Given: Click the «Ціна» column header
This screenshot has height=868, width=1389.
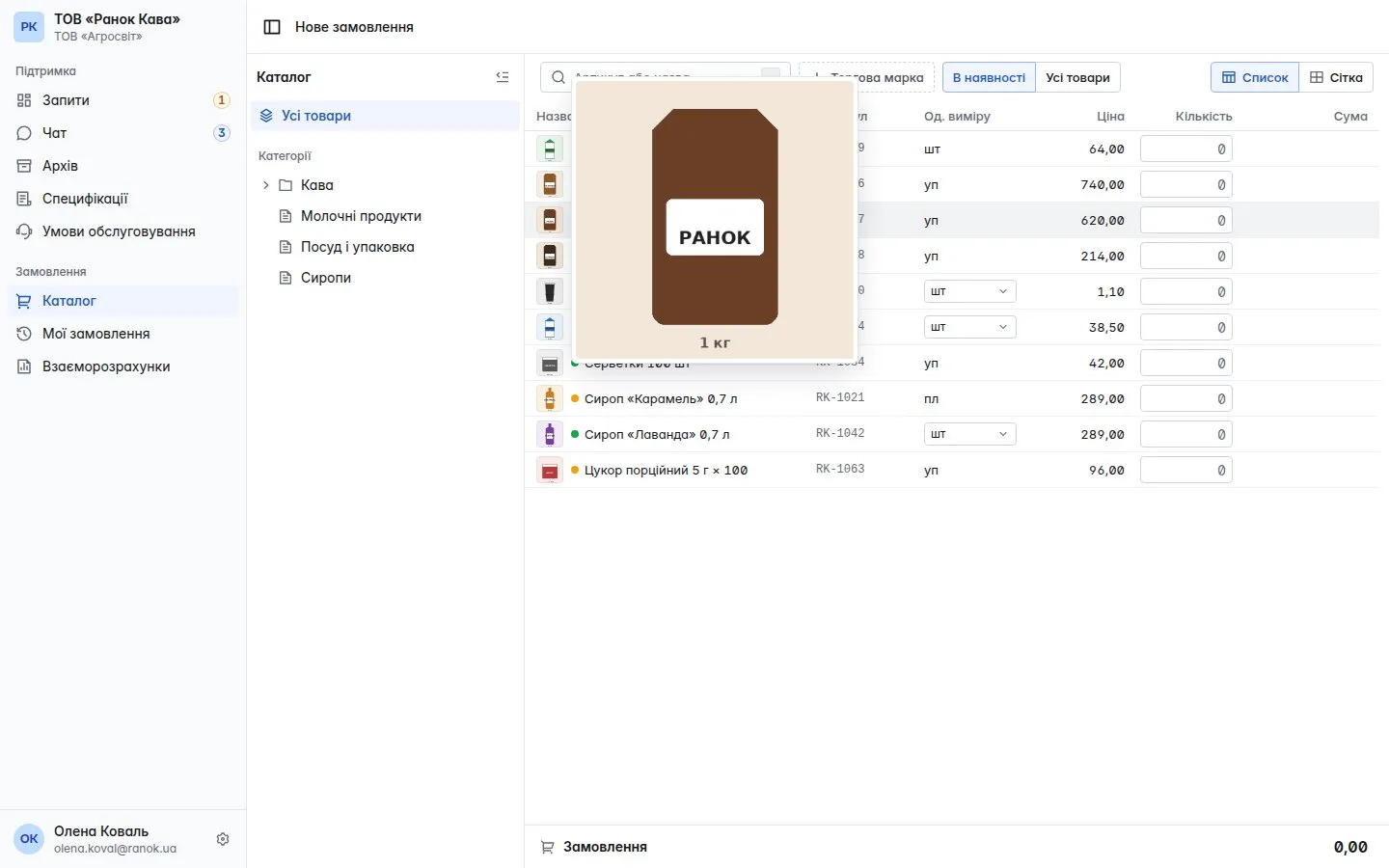Looking at the screenshot, I should click(x=1110, y=116).
